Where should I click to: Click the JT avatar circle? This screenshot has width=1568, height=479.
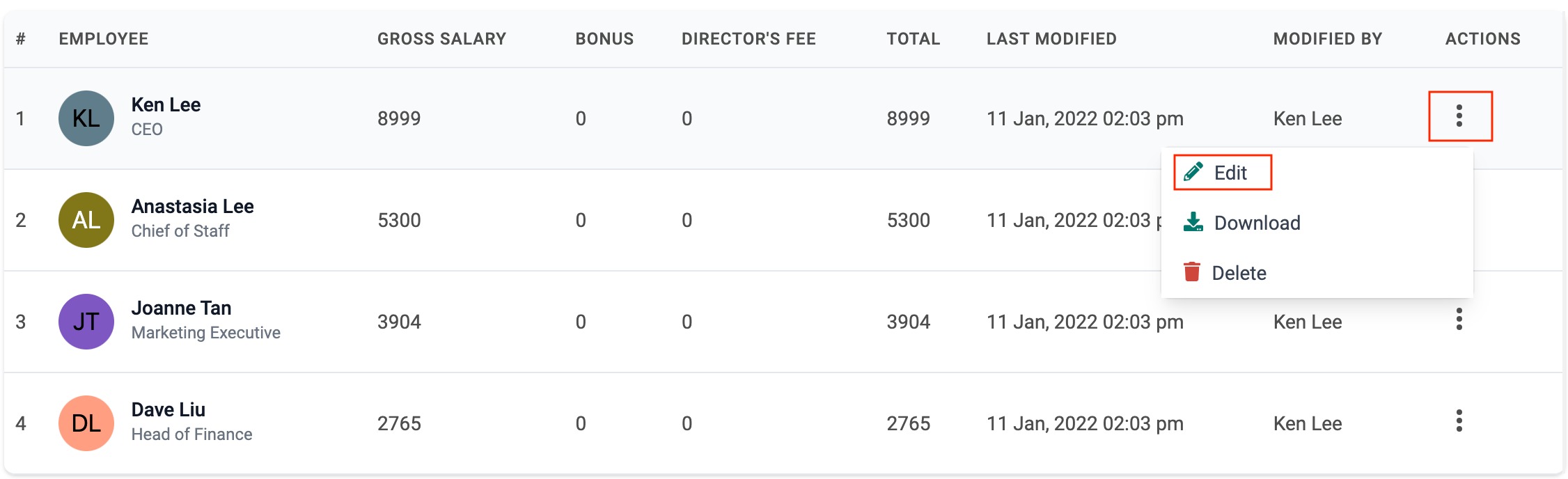pyautogui.click(x=86, y=322)
